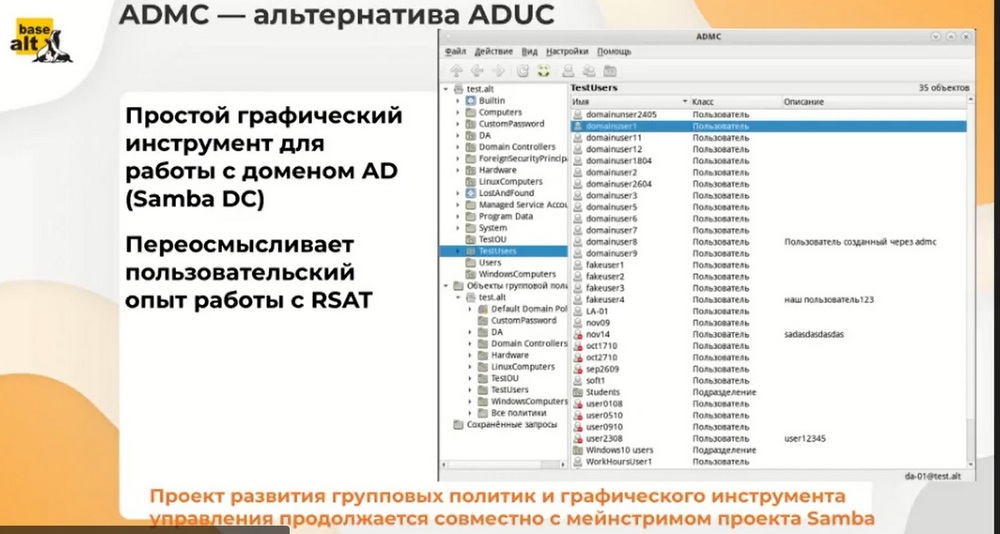Viewport: 1000px width, 534px height.
Task: Click the Builtin container icon in tree
Action: pos(471,101)
